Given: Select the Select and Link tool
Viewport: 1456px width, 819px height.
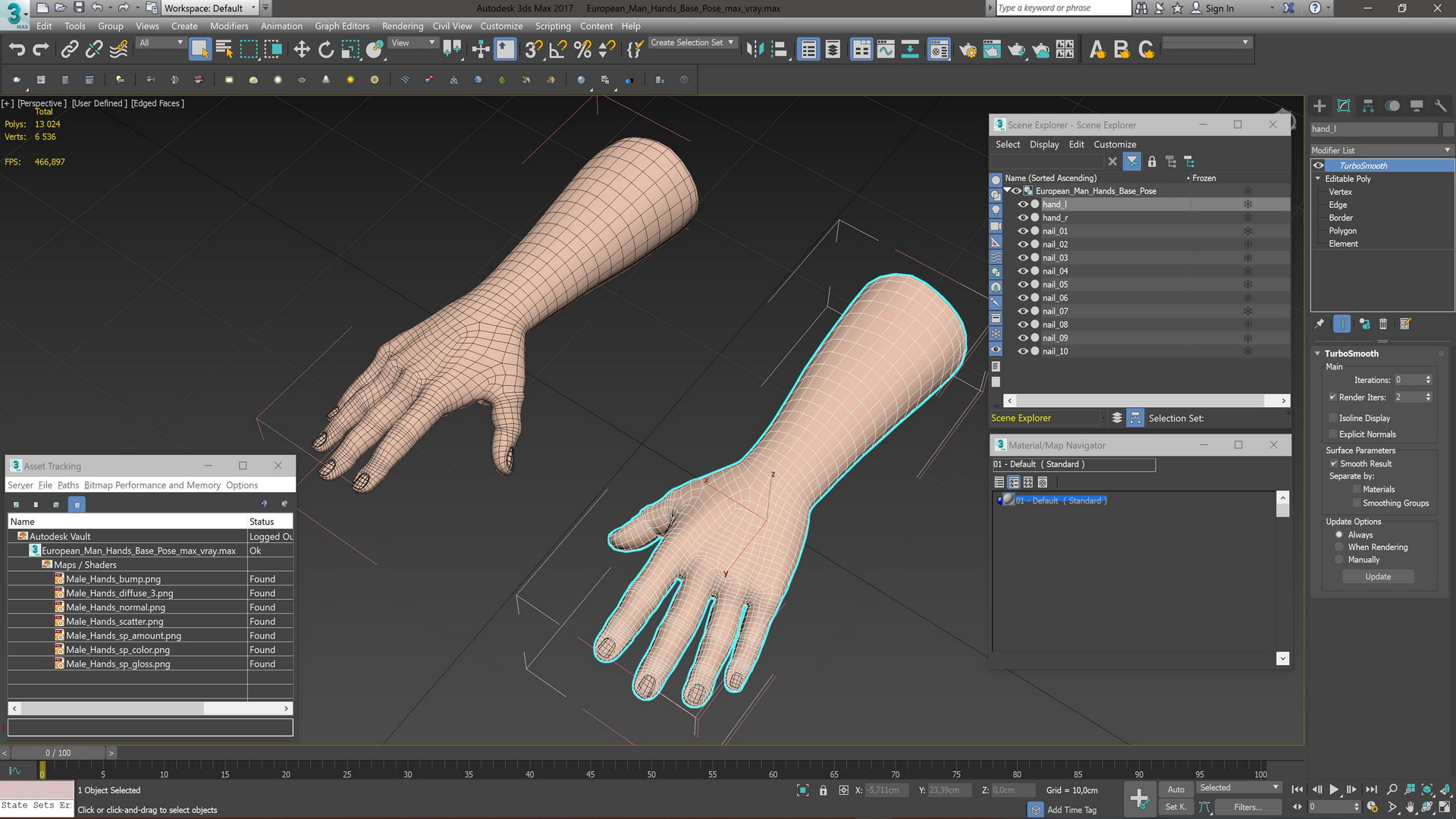Looking at the screenshot, I should click(x=69, y=49).
